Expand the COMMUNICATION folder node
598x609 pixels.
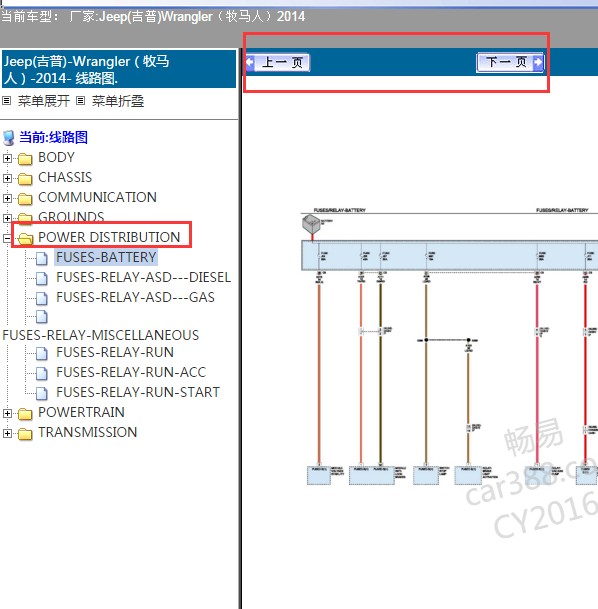pos(7,198)
